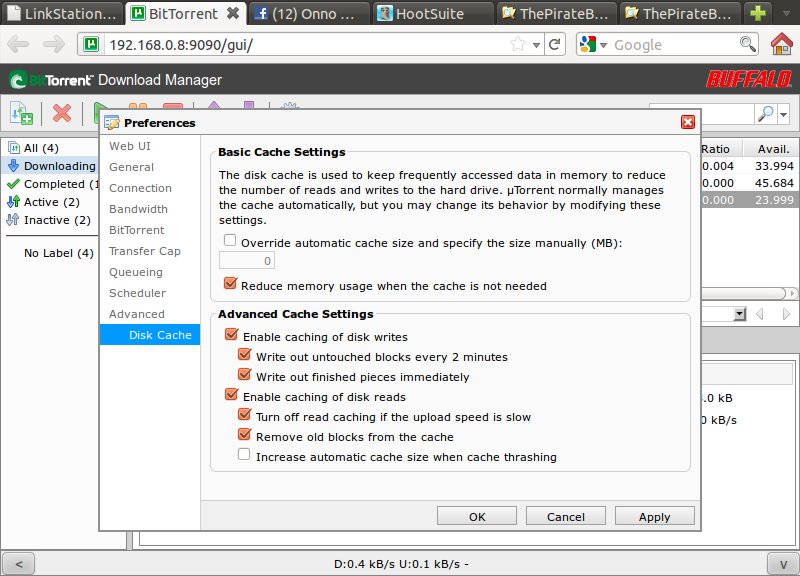This screenshot has width=800, height=576.
Task: Click the Add Torrent toolbar icon
Action: coord(21,113)
